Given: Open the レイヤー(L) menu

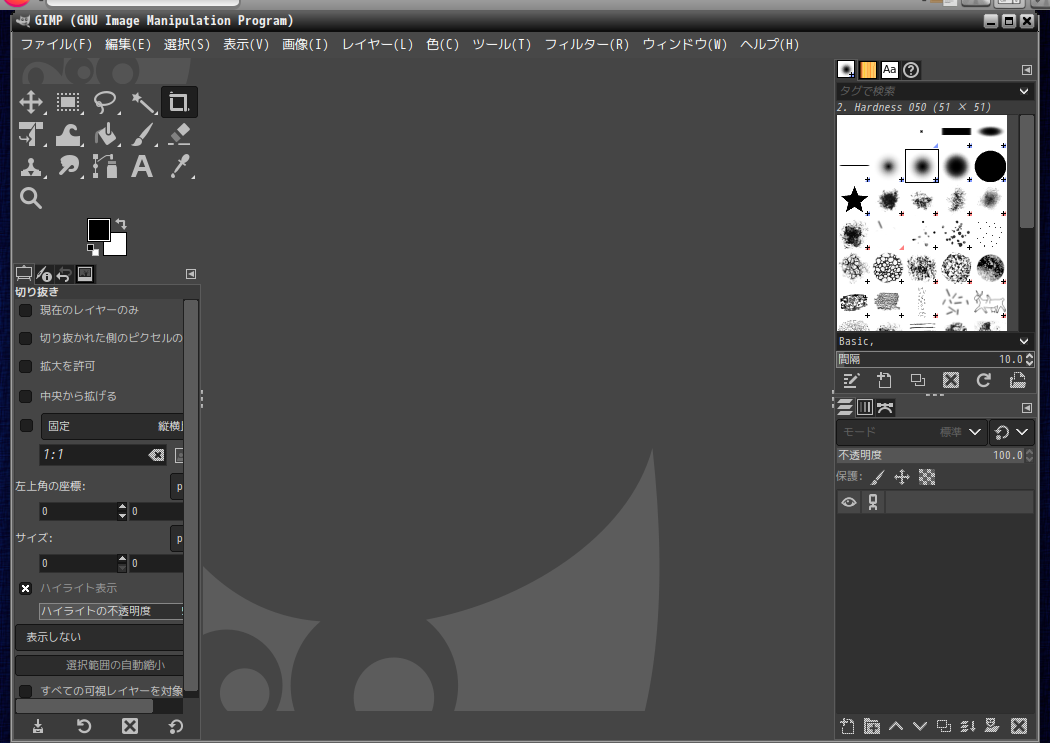Looking at the screenshot, I should coord(378,44).
